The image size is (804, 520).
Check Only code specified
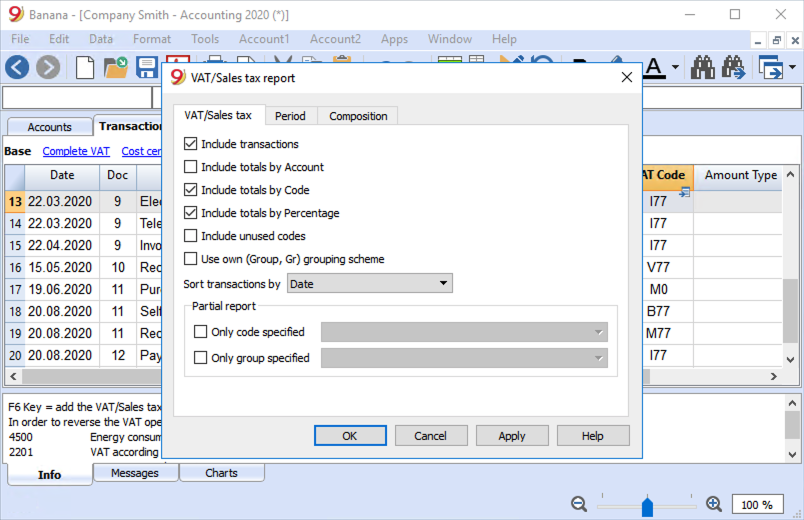[x=200, y=332]
